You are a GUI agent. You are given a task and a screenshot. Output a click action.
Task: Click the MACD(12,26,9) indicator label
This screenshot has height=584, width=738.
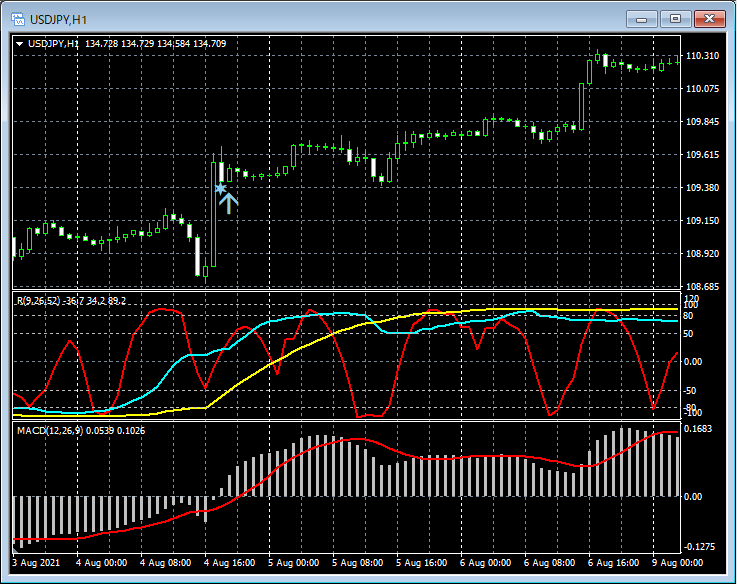point(51,429)
